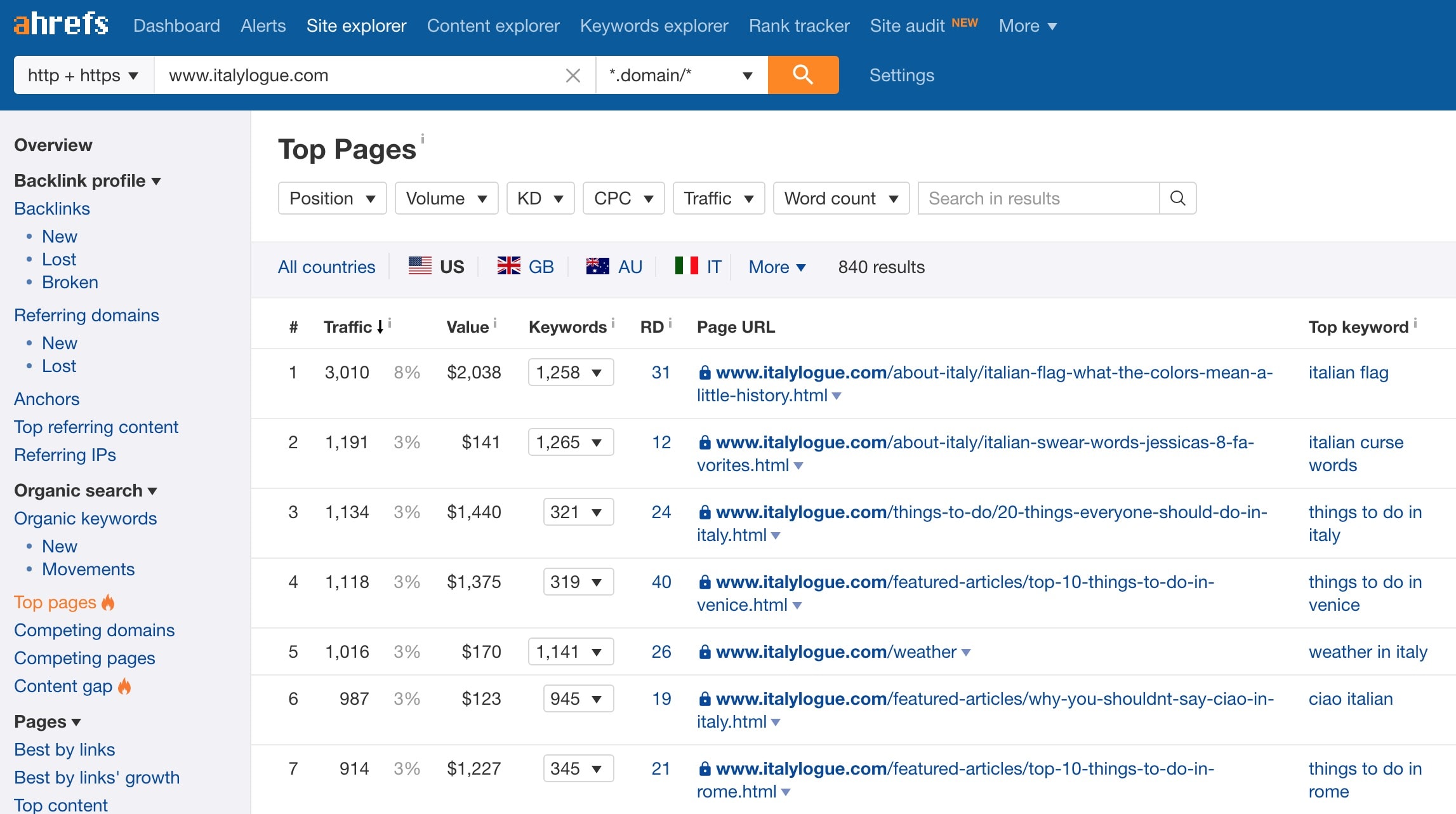Click the search results magnifier icon
This screenshot has width=1456, height=814.
tap(1178, 198)
